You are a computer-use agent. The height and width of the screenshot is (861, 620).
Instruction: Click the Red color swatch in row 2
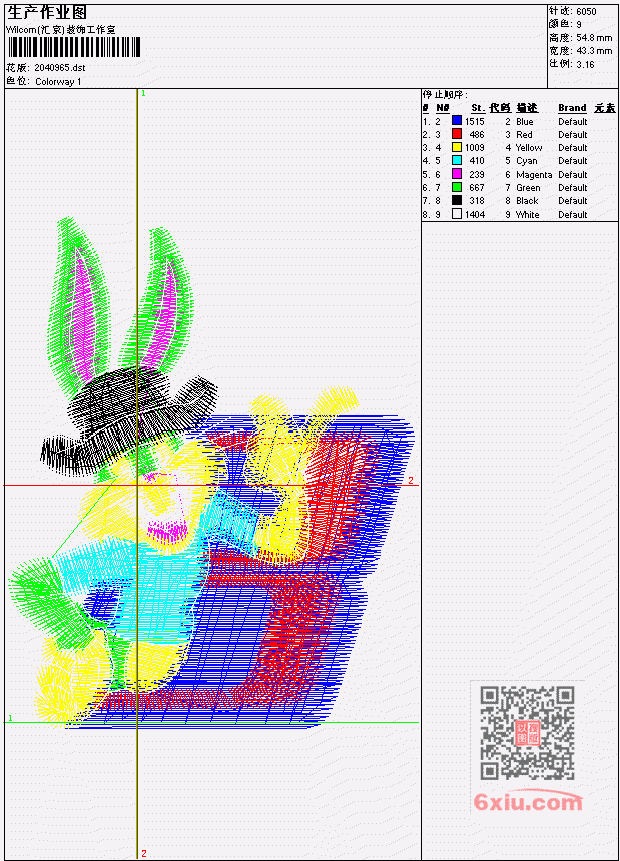(456, 134)
